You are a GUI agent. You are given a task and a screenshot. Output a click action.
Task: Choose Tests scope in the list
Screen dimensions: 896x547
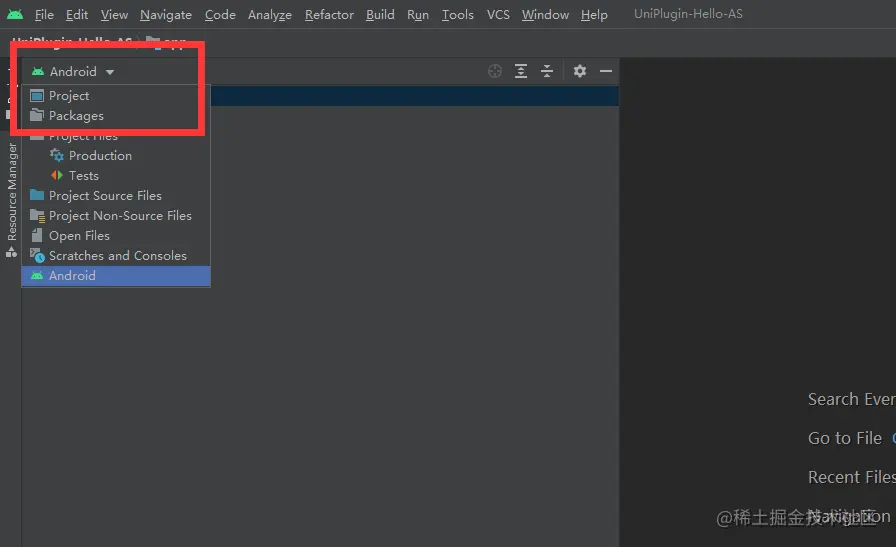pyautogui.click(x=116, y=175)
